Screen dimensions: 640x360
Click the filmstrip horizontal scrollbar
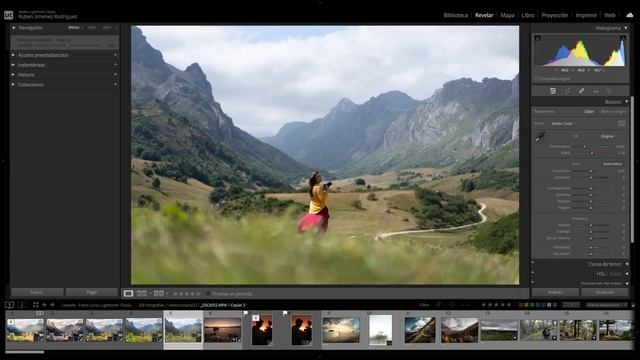tap(24, 352)
